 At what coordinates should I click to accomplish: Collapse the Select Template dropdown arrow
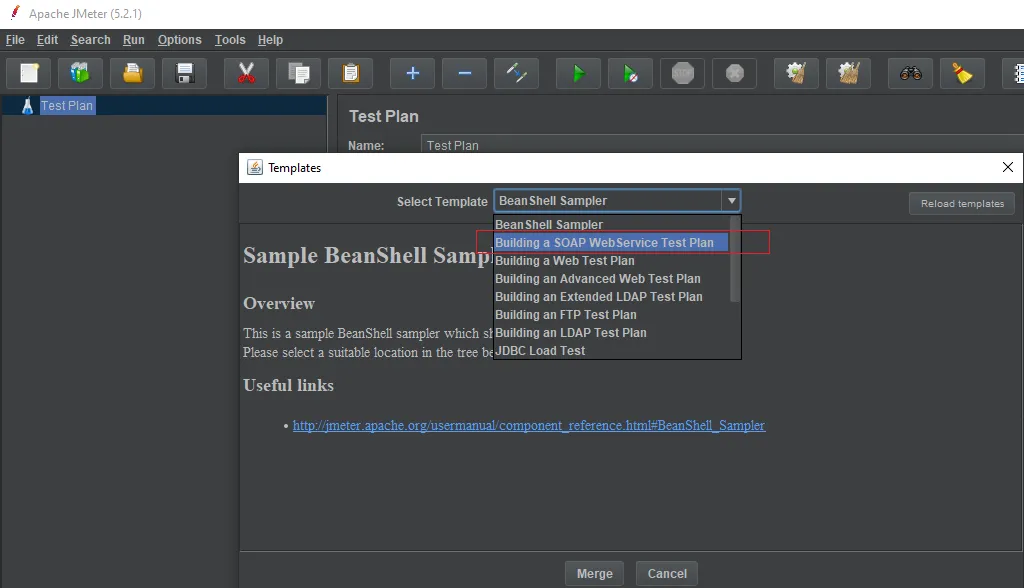pos(731,201)
